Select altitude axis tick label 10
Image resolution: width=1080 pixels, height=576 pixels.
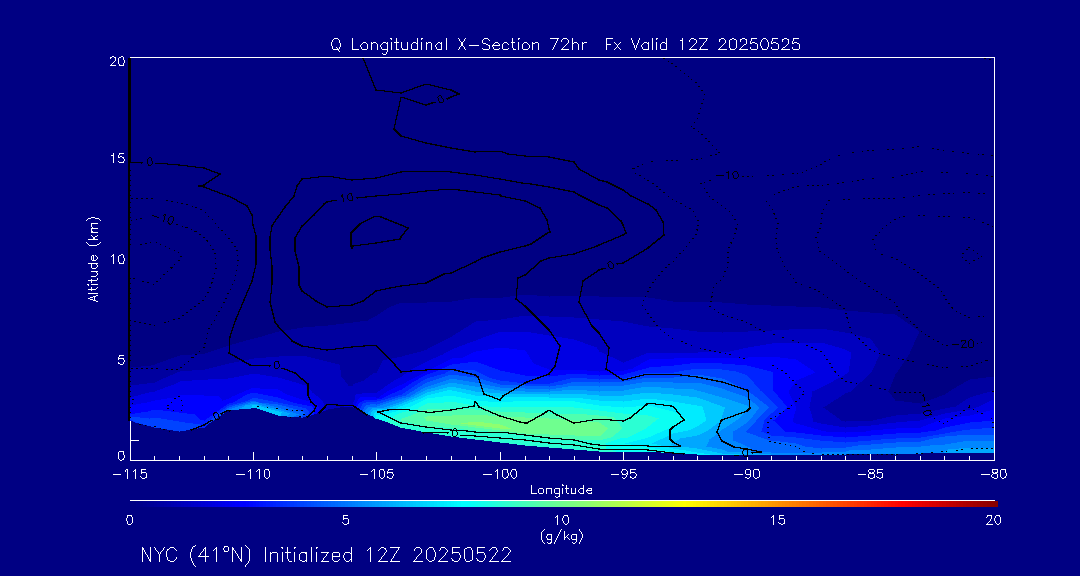tap(116, 259)
